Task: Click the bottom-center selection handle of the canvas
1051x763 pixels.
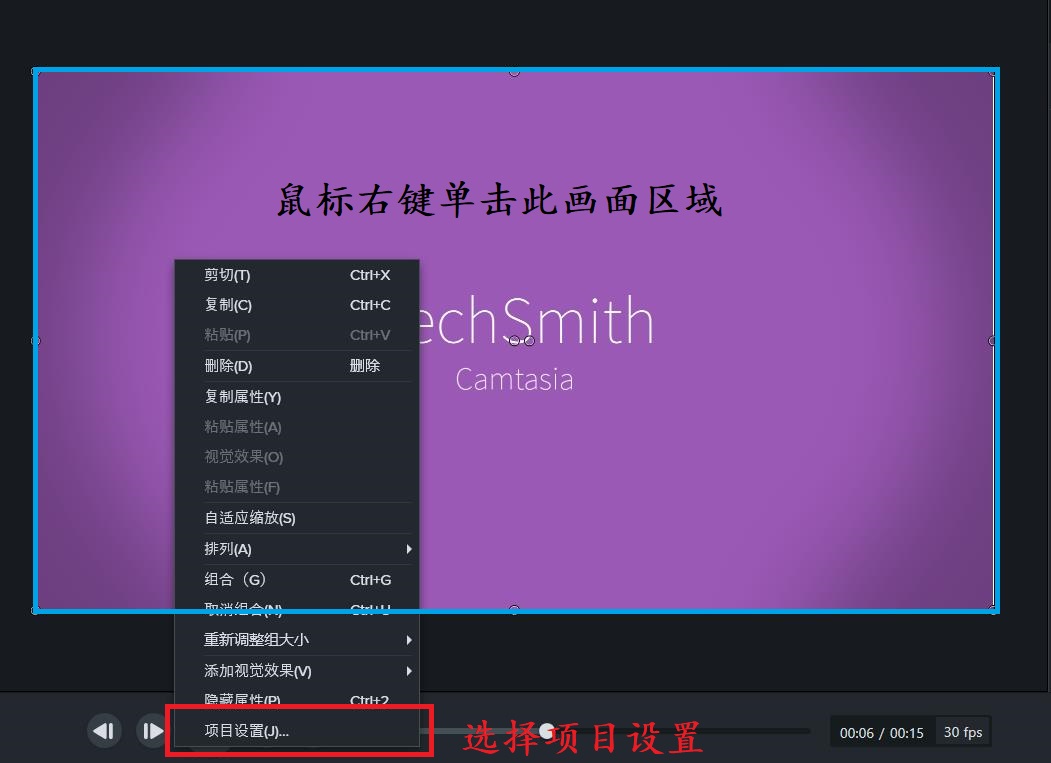Action: (515, 609)
